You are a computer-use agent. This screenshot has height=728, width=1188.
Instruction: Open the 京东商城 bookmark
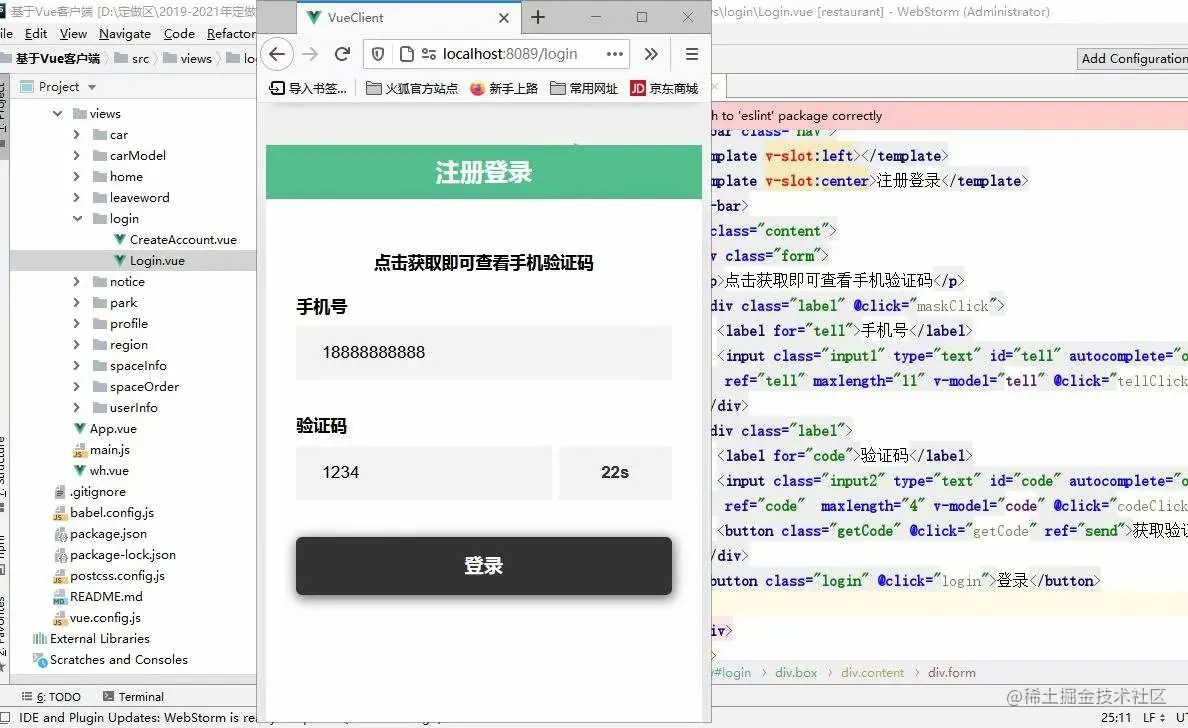tap(664, 89)
